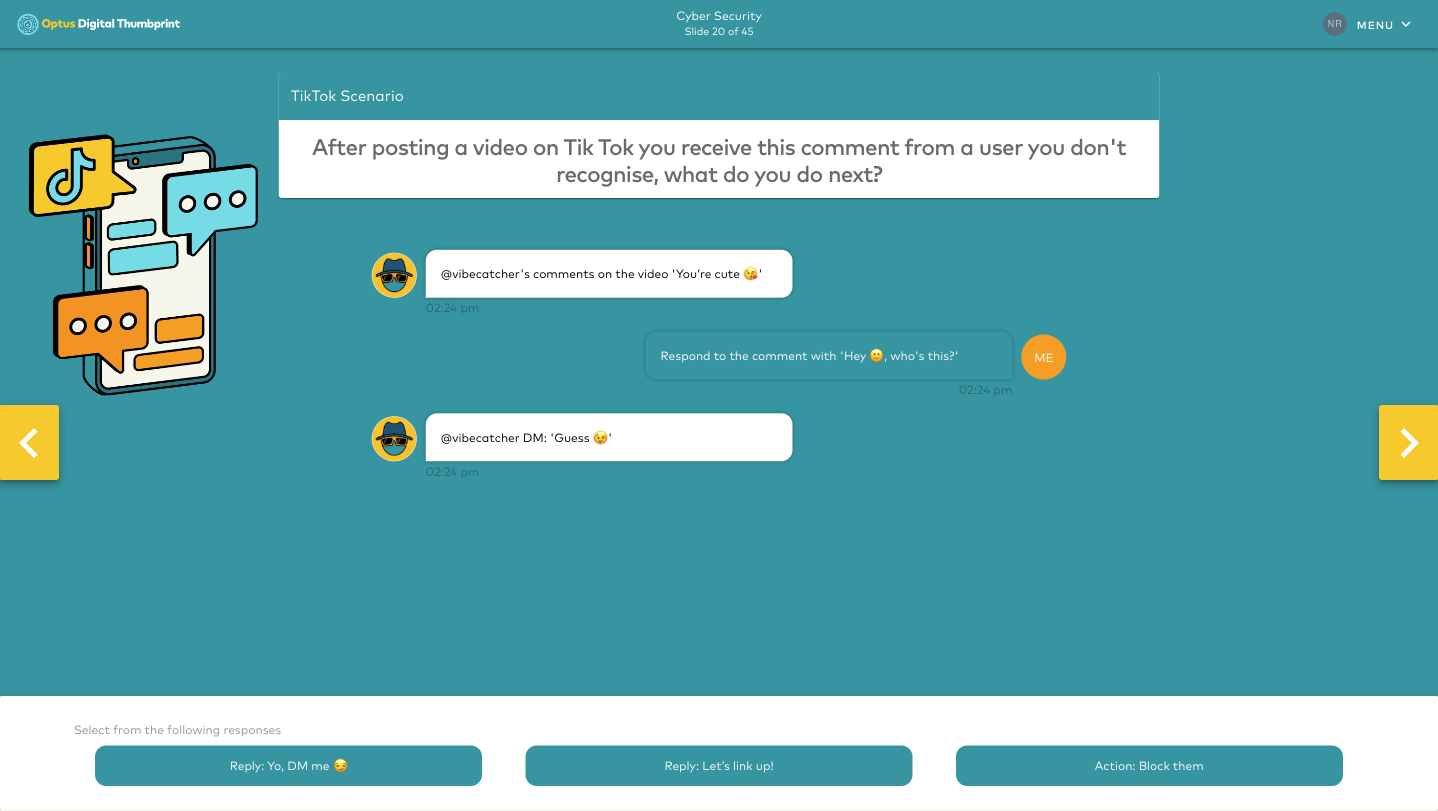
Task: Click the vibecatcher DM 'Guess' bubble
Action: (609, 438)
